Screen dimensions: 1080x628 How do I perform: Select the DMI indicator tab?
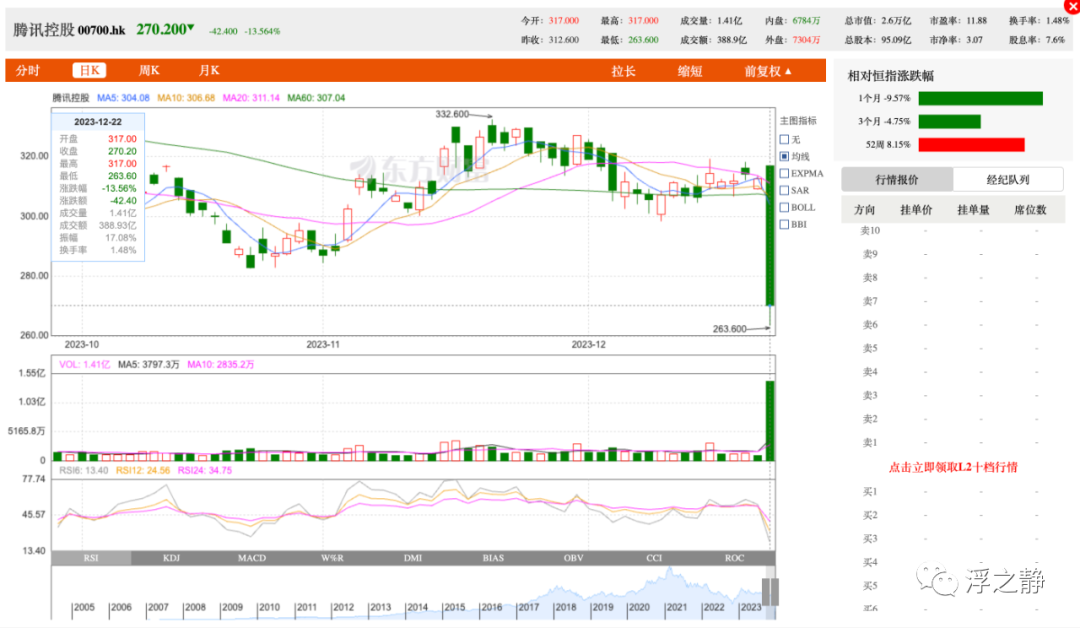coord(413,558)
